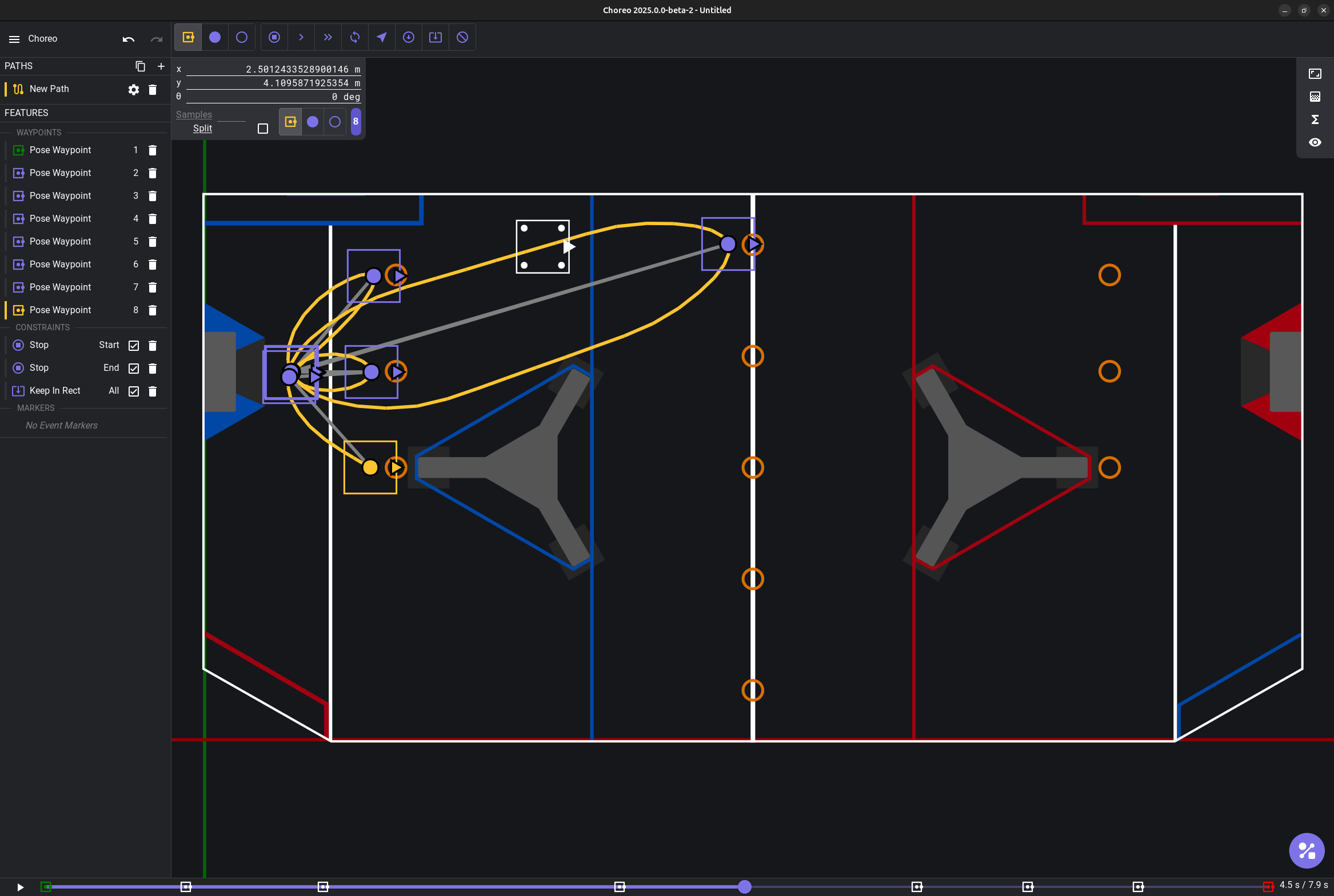
Task: Open settings for New Path
Action: (133, 89)
